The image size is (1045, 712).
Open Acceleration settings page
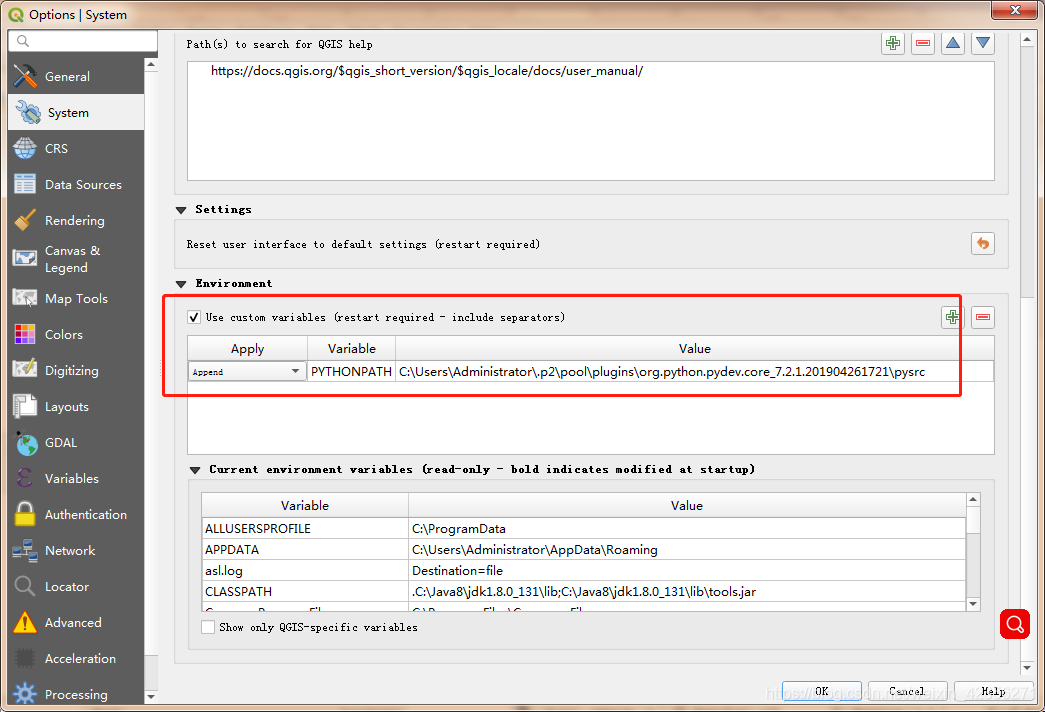coord(76,659)
